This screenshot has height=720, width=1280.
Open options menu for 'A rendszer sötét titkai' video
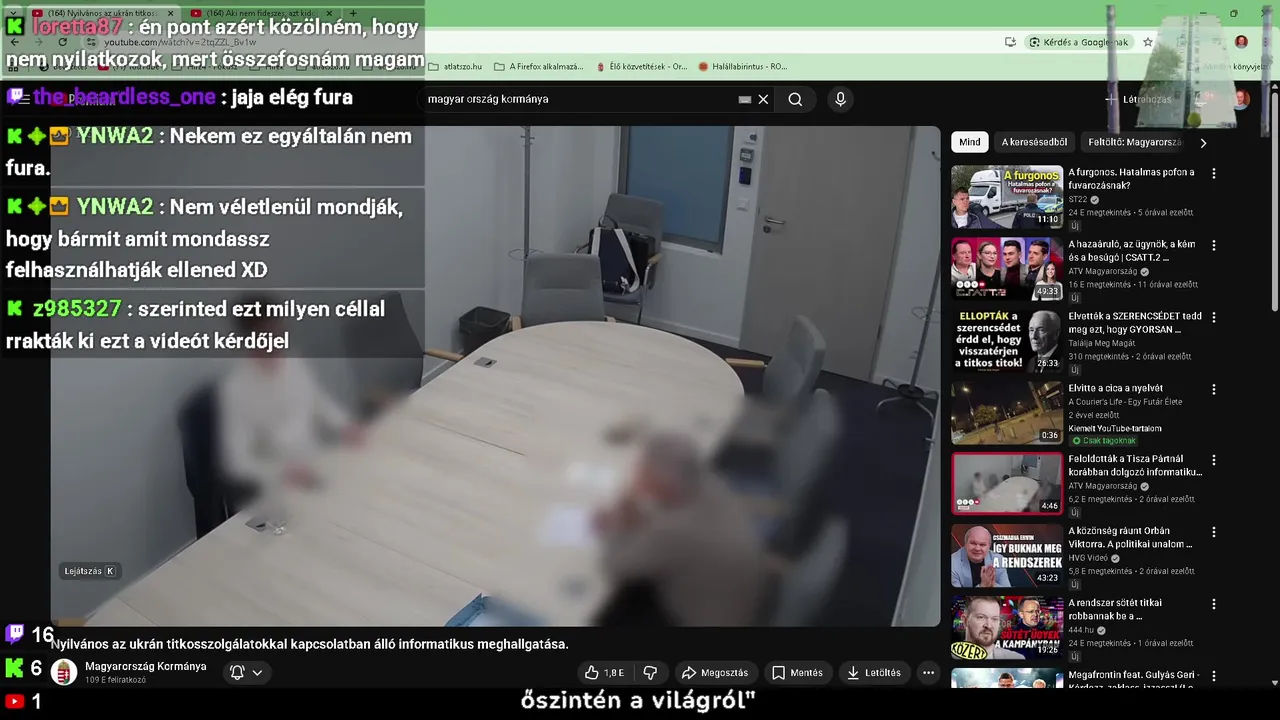(1214, 604)
